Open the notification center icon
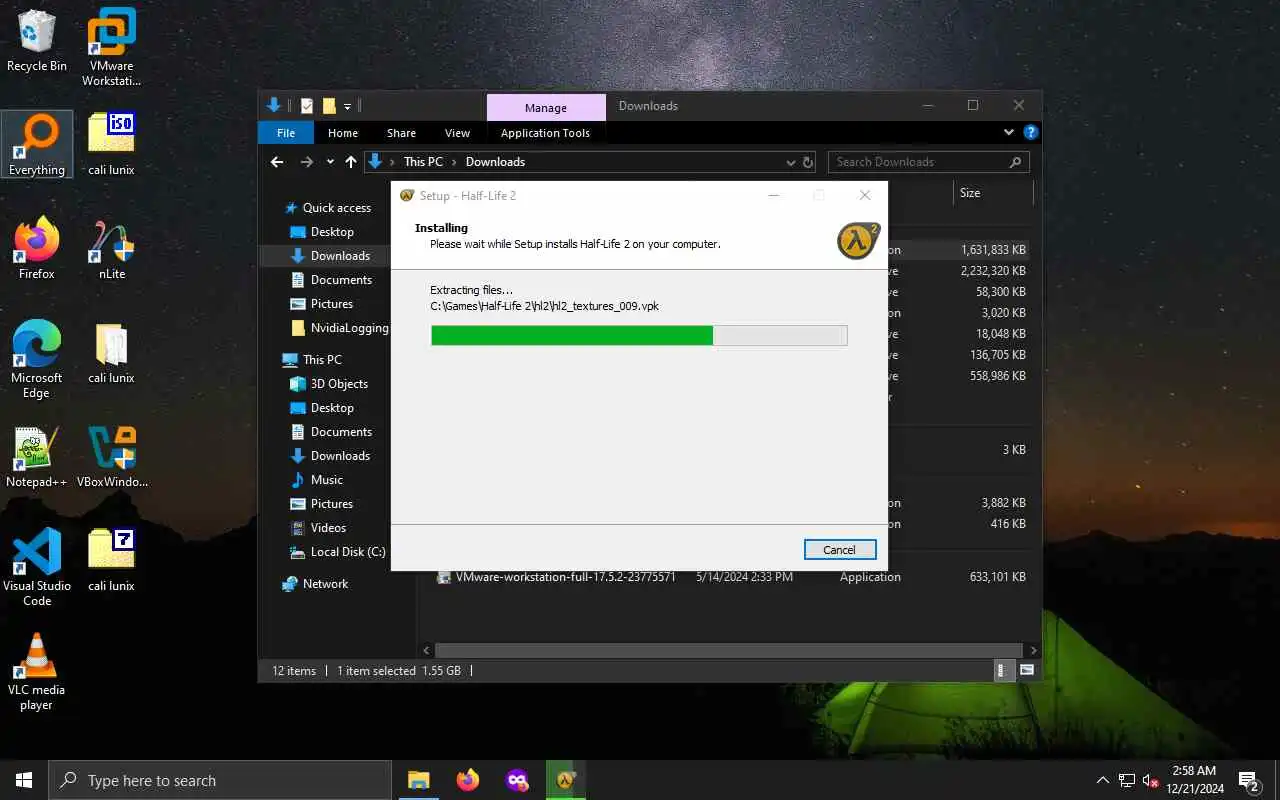Screen dimensions: 1280x800 pyautogui.click(x=1248, y=780)
